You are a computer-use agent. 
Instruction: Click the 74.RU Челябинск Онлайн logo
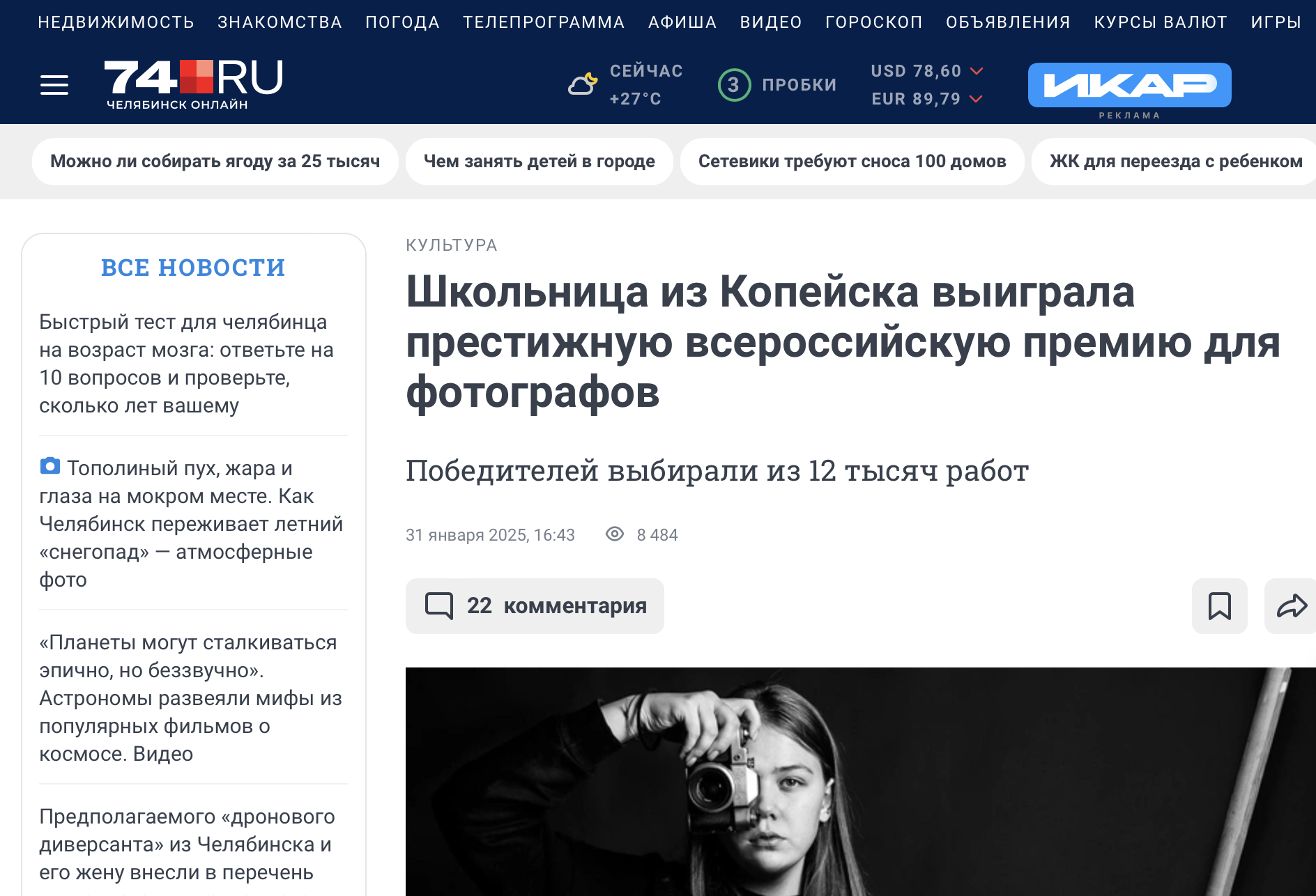coord(194,85)
